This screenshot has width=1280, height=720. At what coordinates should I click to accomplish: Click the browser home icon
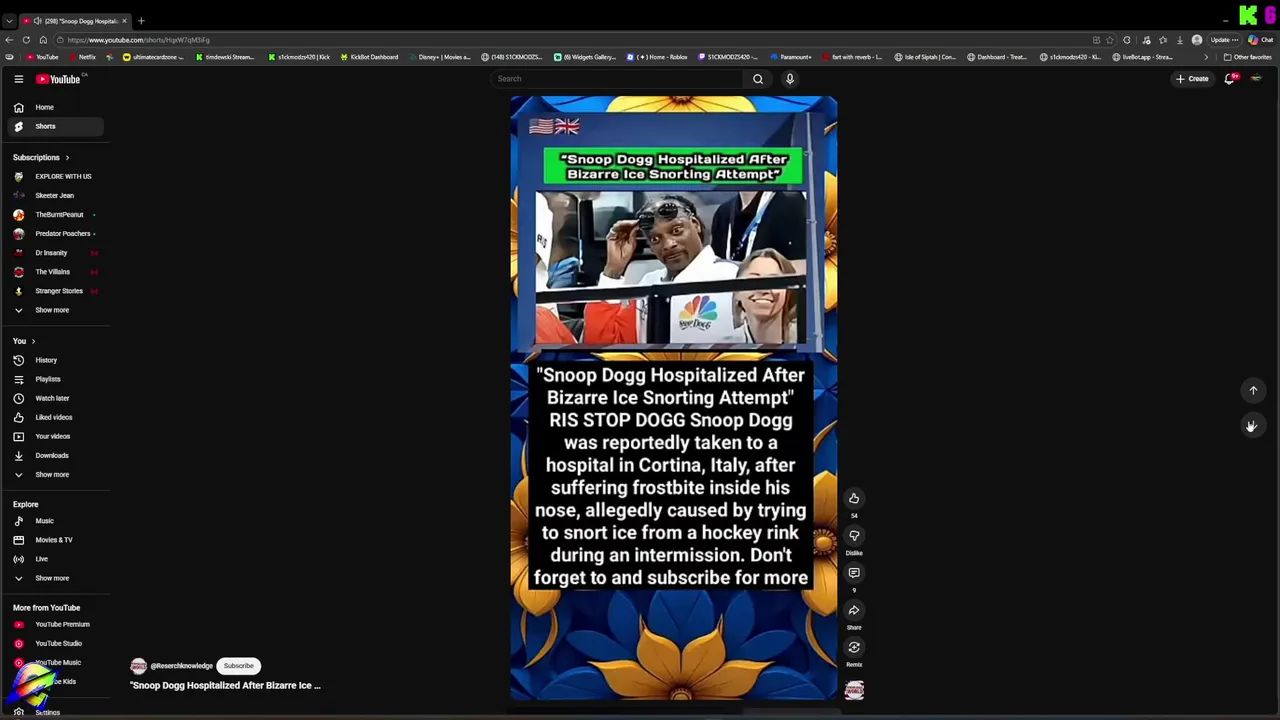click(x=42, y=40)
